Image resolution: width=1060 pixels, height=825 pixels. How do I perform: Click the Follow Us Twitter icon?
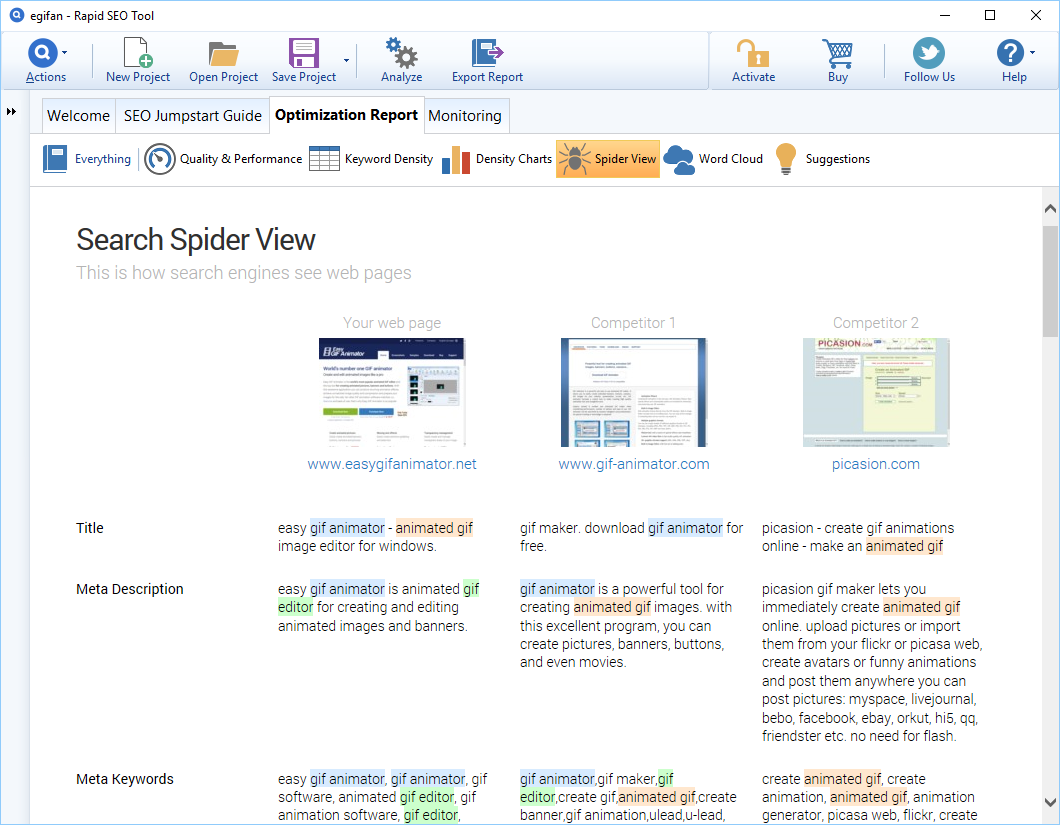click(929, 54)
